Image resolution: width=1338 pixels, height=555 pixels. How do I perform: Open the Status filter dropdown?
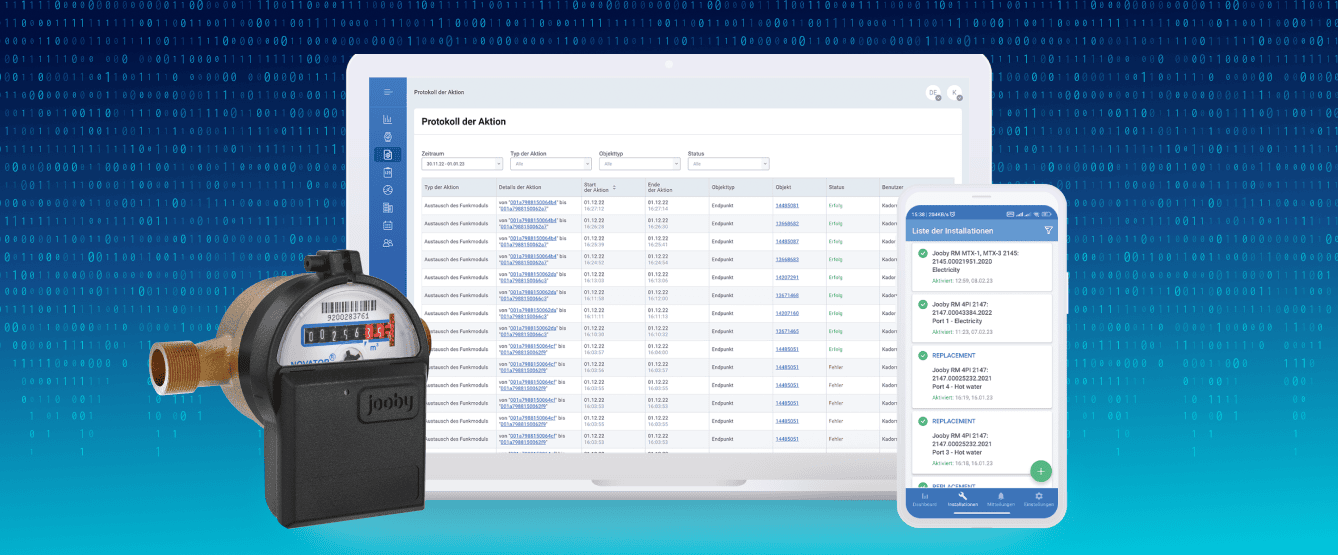728,164
